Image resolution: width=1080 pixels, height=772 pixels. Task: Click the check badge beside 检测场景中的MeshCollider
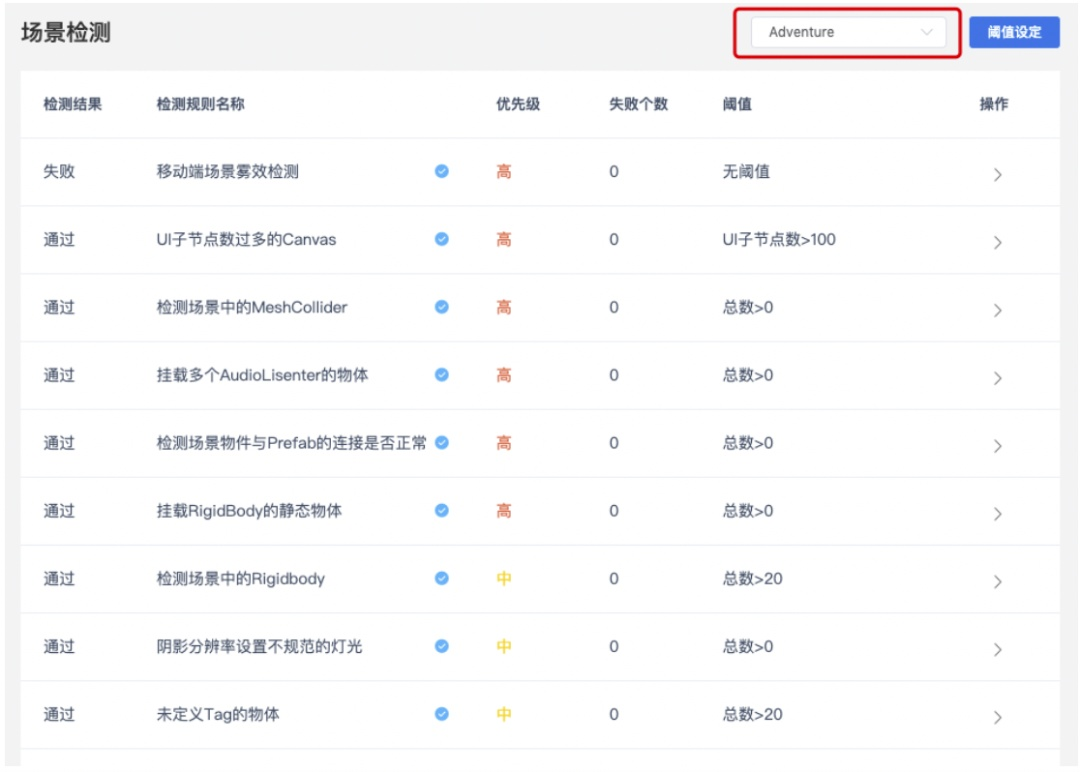coord(441,307)
